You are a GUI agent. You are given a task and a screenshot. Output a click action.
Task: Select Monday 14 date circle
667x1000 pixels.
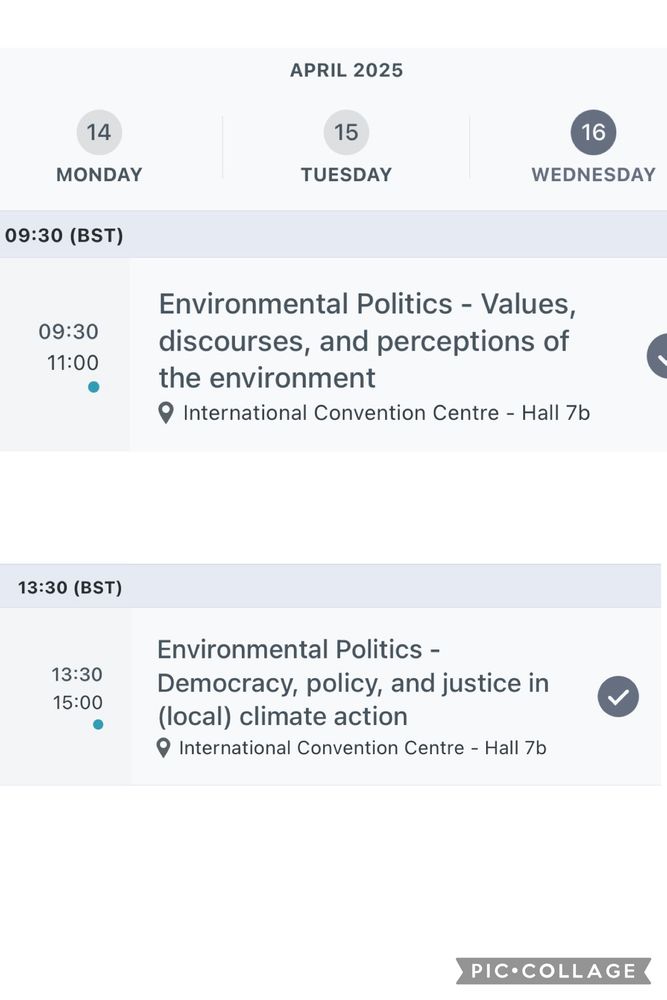click(x=99, y=132)
